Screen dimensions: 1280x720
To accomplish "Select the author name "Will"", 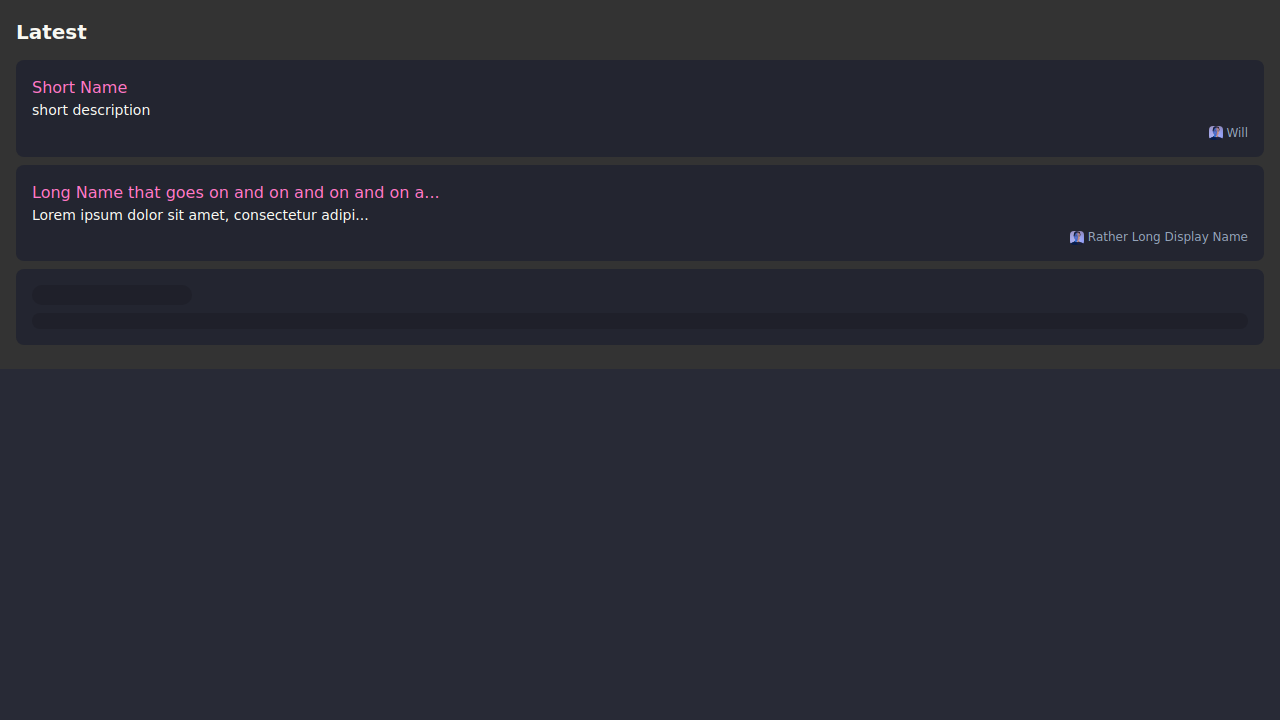I will [x=1237, y=133].
